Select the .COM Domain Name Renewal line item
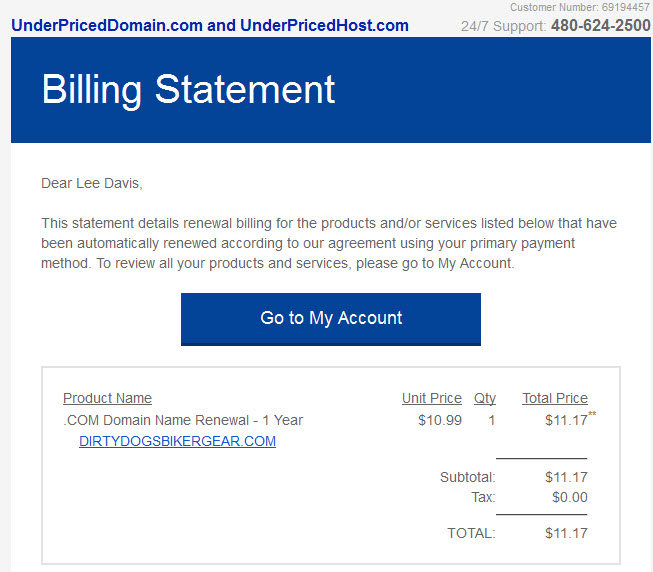653x572 pixels. 183,420
